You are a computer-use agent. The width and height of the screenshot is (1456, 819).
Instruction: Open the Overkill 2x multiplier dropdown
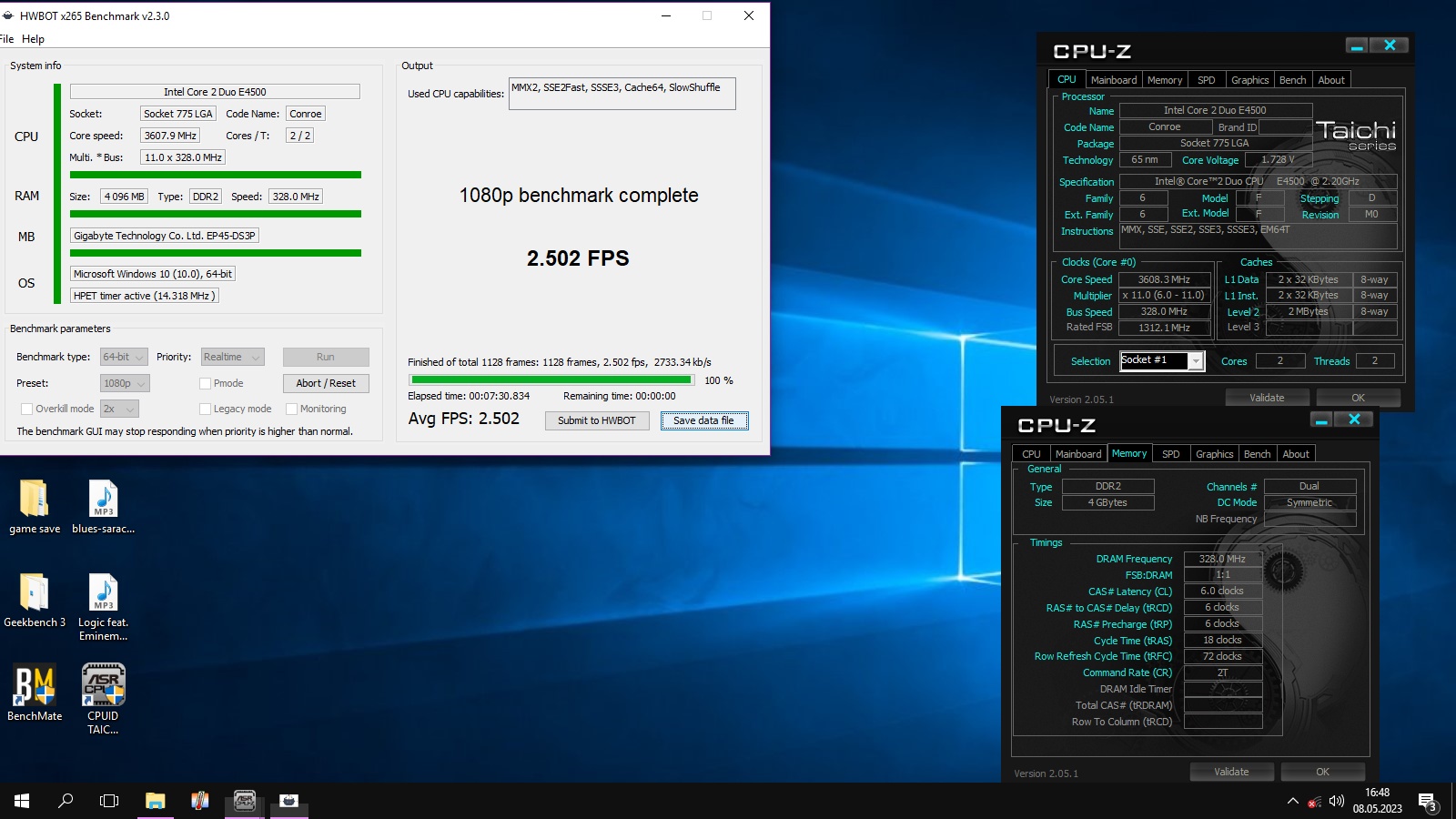click(x=119, y=409)
